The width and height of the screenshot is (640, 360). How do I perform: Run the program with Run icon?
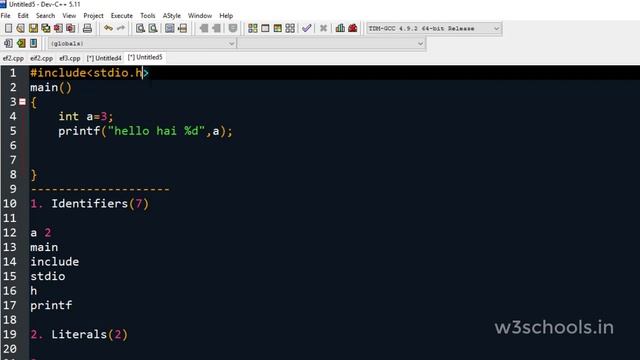pos(265,28)
